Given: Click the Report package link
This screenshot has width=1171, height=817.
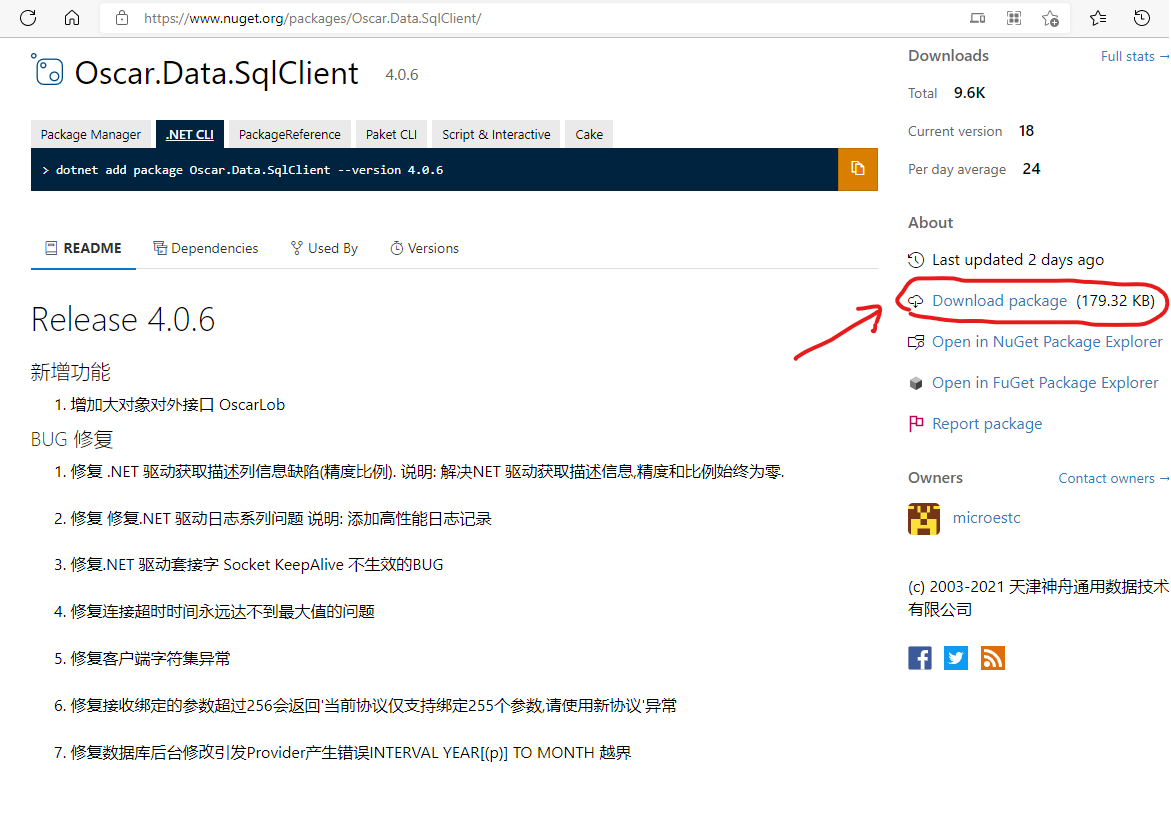Looking at the screenshot, I should (x=986, y=424).
